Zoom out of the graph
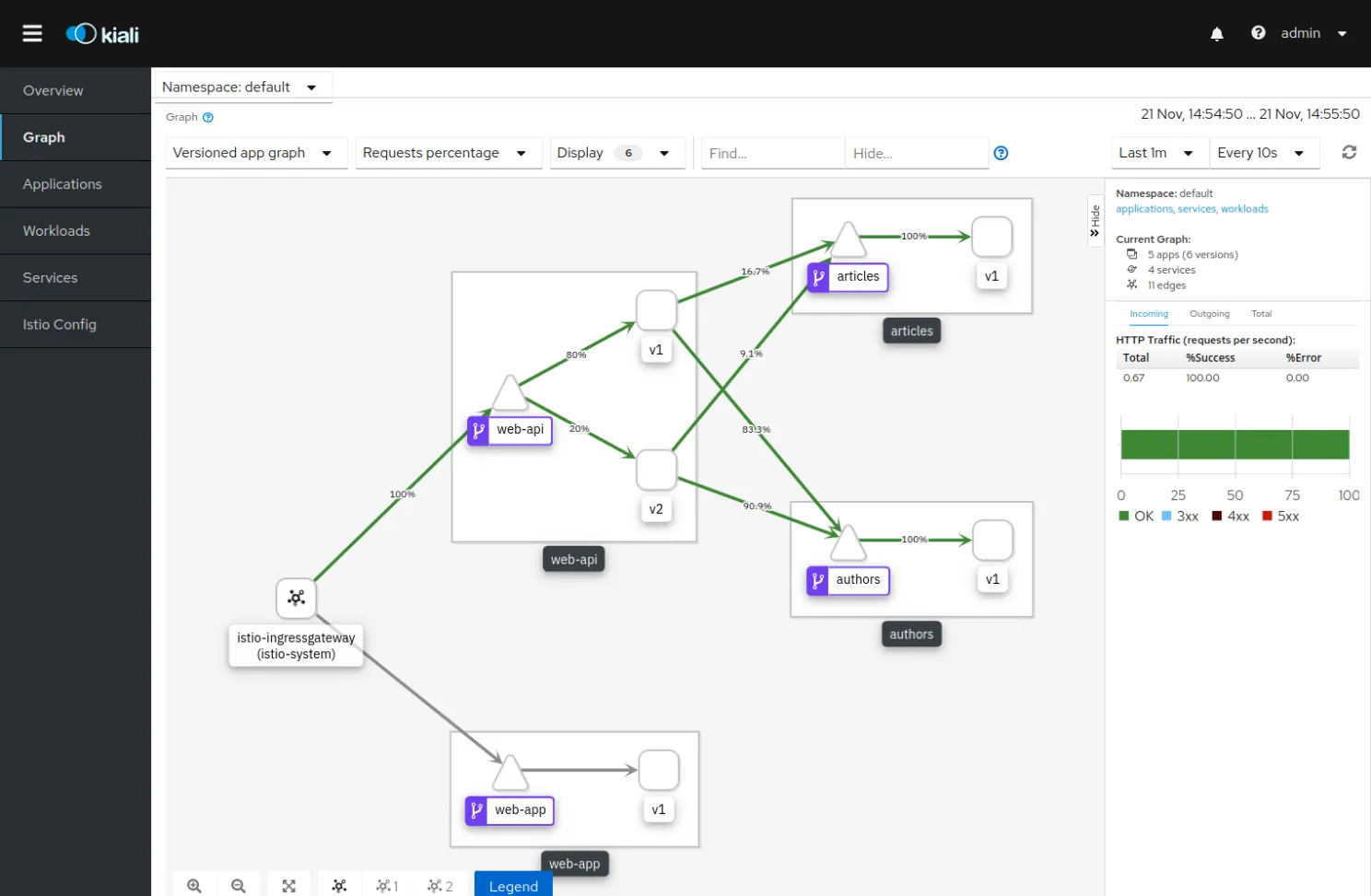Image resolution: width=1371 pixels, height=896 pixels. click(x=239, y=886)
